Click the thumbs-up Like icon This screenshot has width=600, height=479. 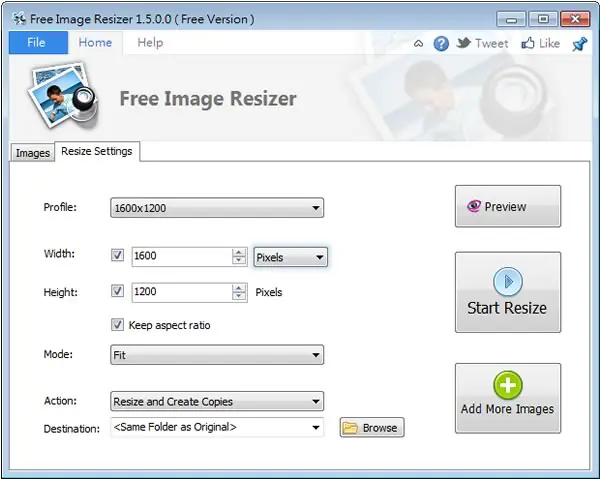click(x=528, y=43)
